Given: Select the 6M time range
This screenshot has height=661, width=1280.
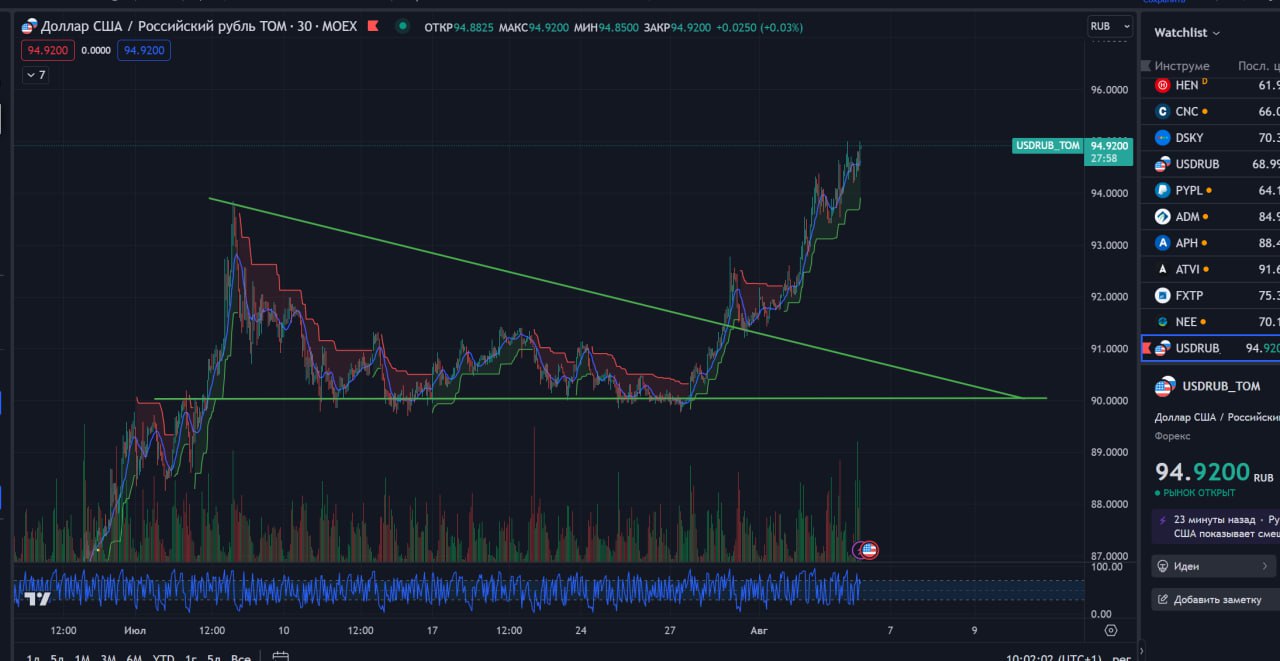Looking at the screenshot, I should pyautogui.click(x=134, y=657).
